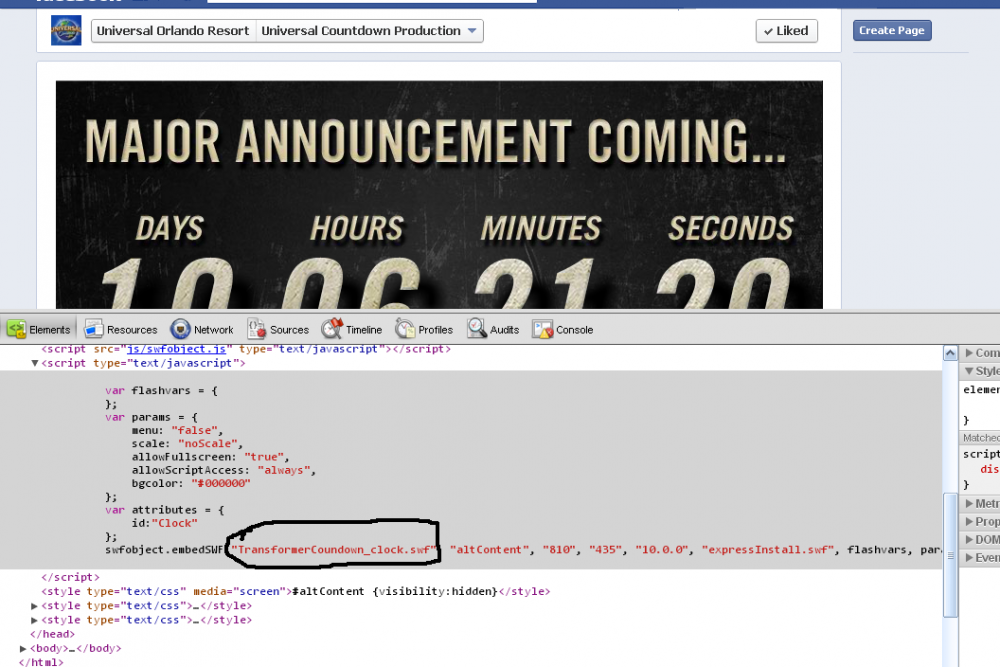1000x667 pixels.
Task: Switch to the Elements tab label
Action: pyautogui.click(x=50, y=330)
